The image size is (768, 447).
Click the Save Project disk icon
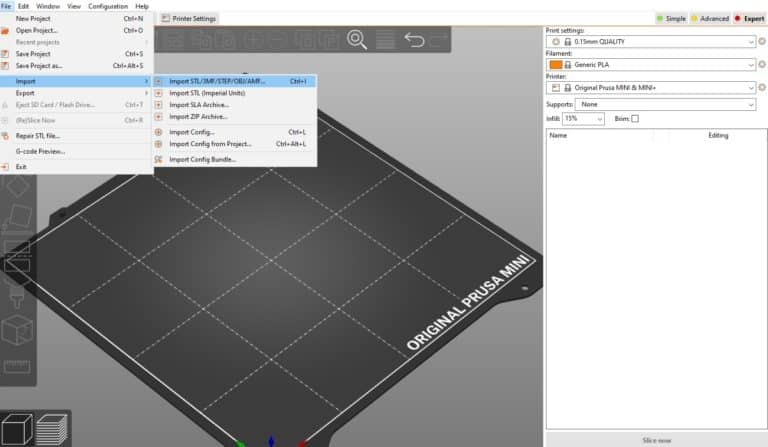pos(5,54)
